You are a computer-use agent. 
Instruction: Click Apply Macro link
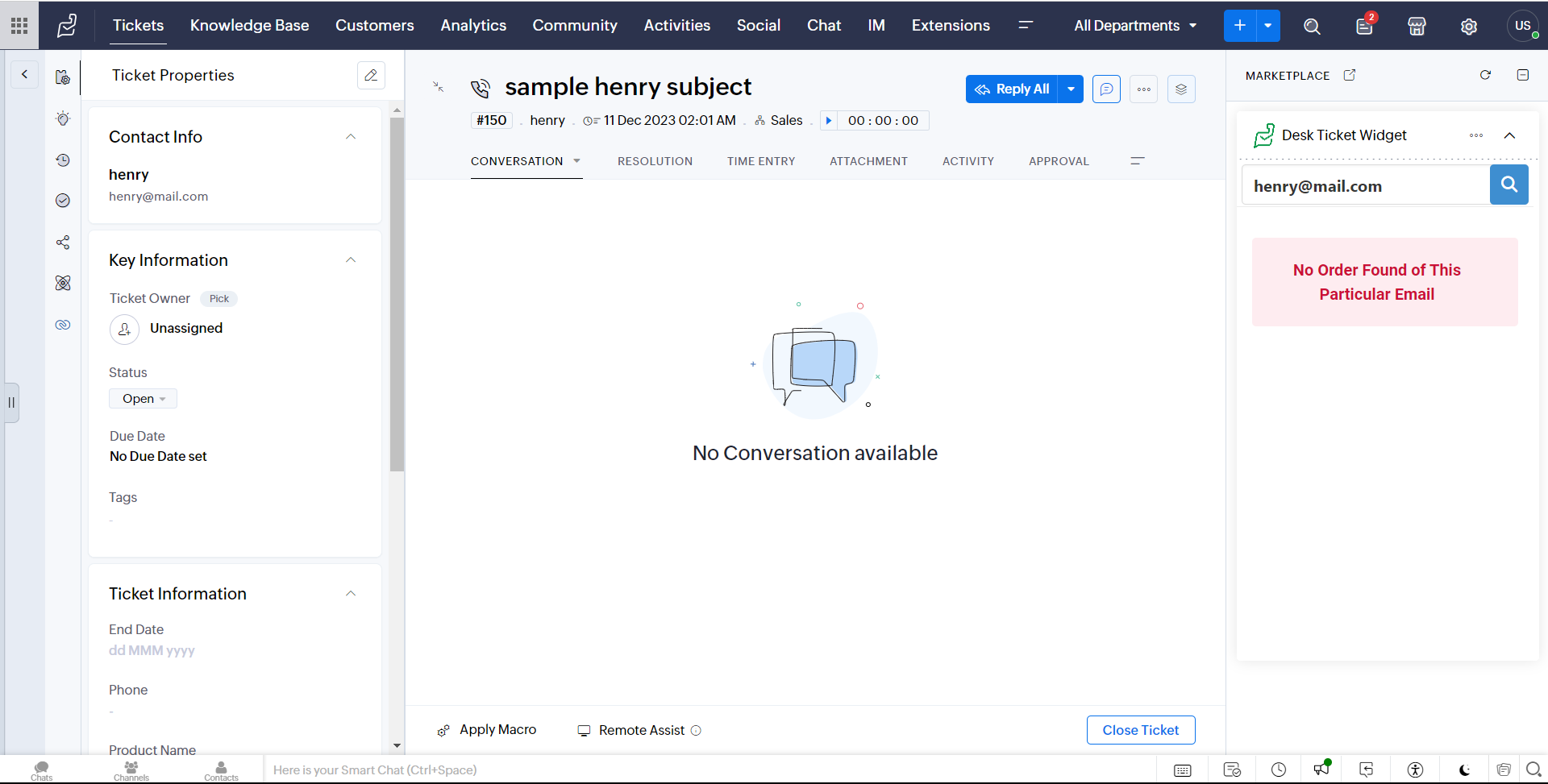click(497, 730)
